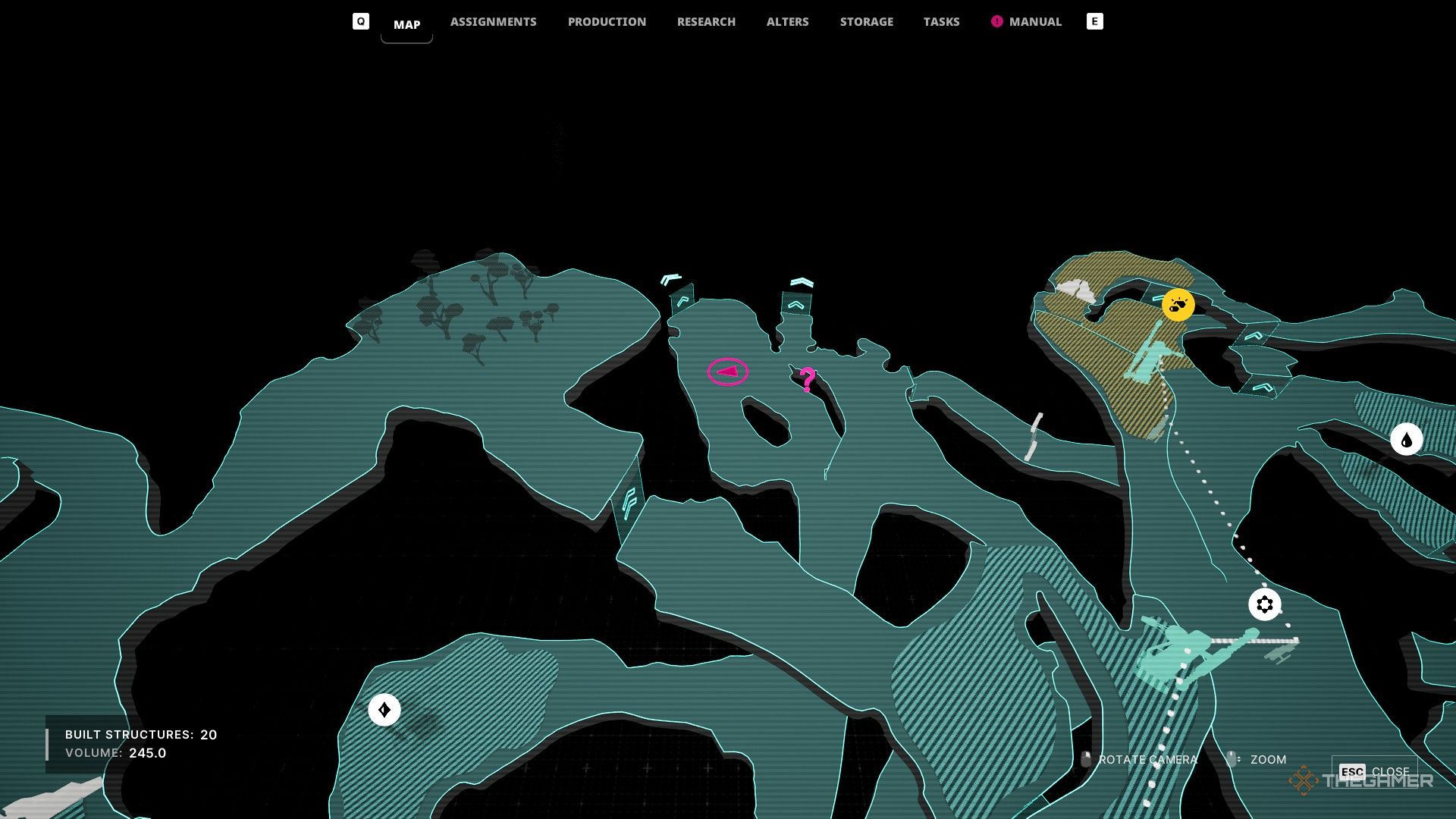Viewport: 1456px width, 819px height.
Task: Select the pink player arrow marker
Action: pyautogui.click(x=728, y=372)
